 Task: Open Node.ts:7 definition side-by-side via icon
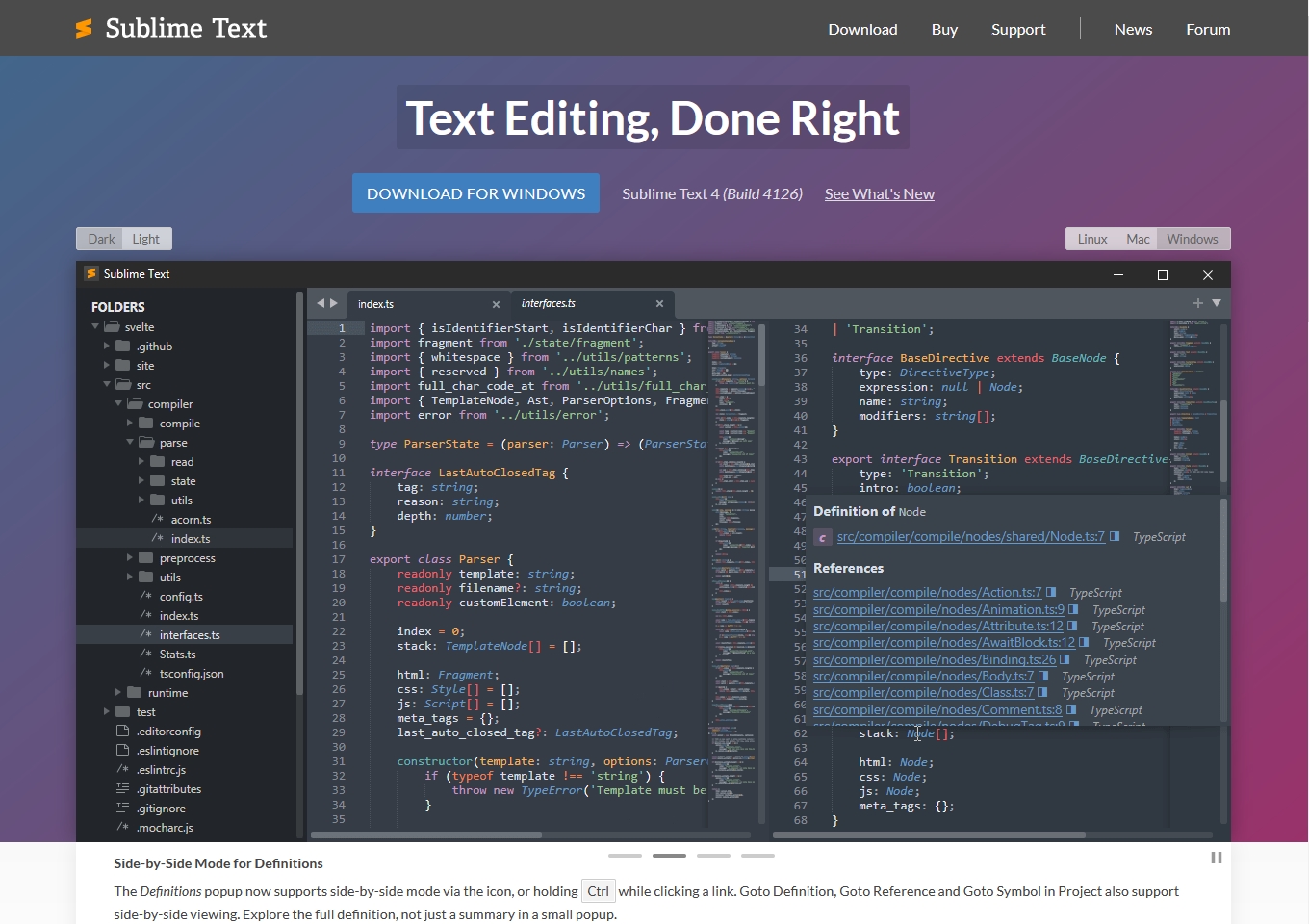click(1115, 536)
